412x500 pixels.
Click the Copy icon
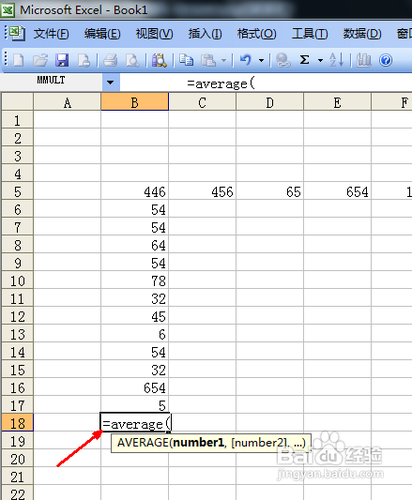click(186, 60)
